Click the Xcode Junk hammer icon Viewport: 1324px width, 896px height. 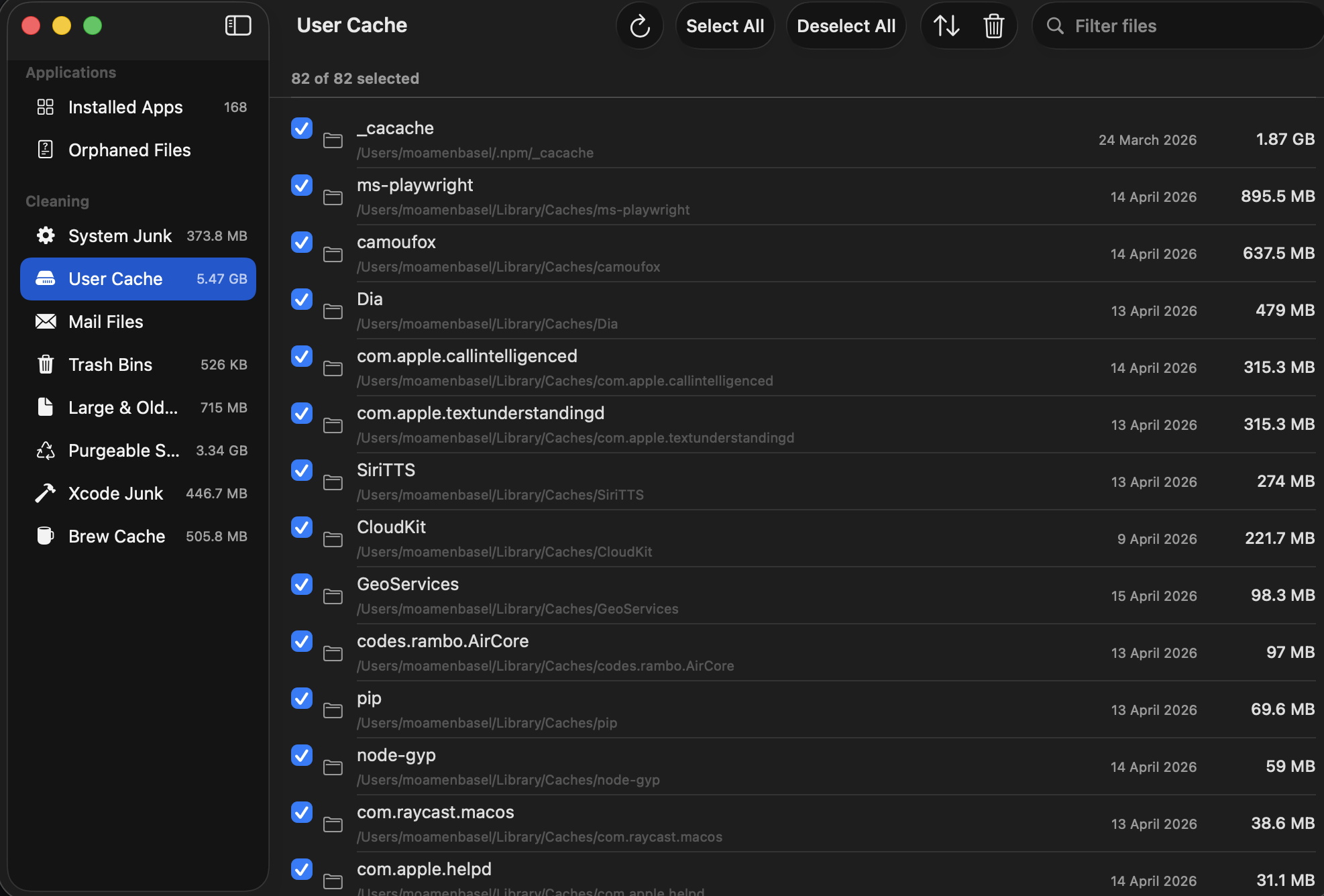coord(45,493)
